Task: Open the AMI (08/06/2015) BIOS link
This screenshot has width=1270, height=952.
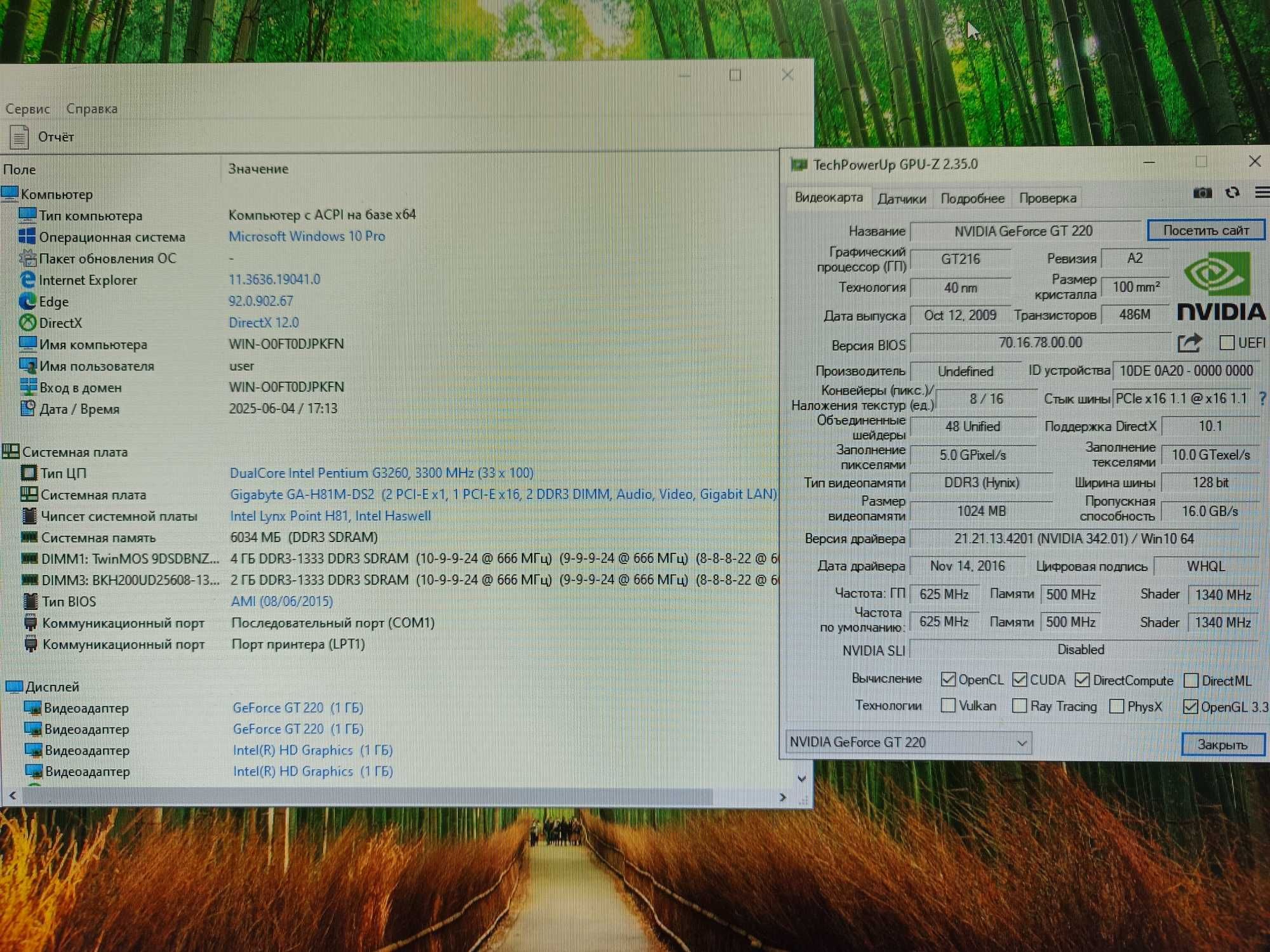Action: [282, 601]
